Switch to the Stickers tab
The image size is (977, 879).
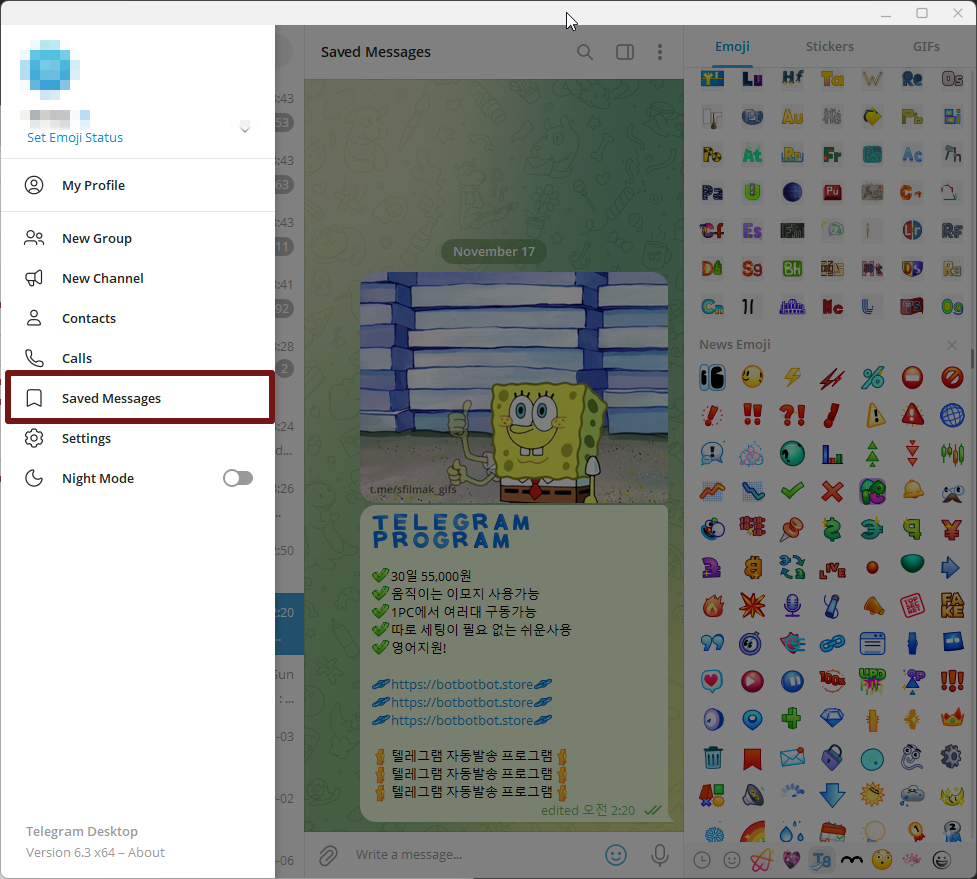tap(829, 46)
